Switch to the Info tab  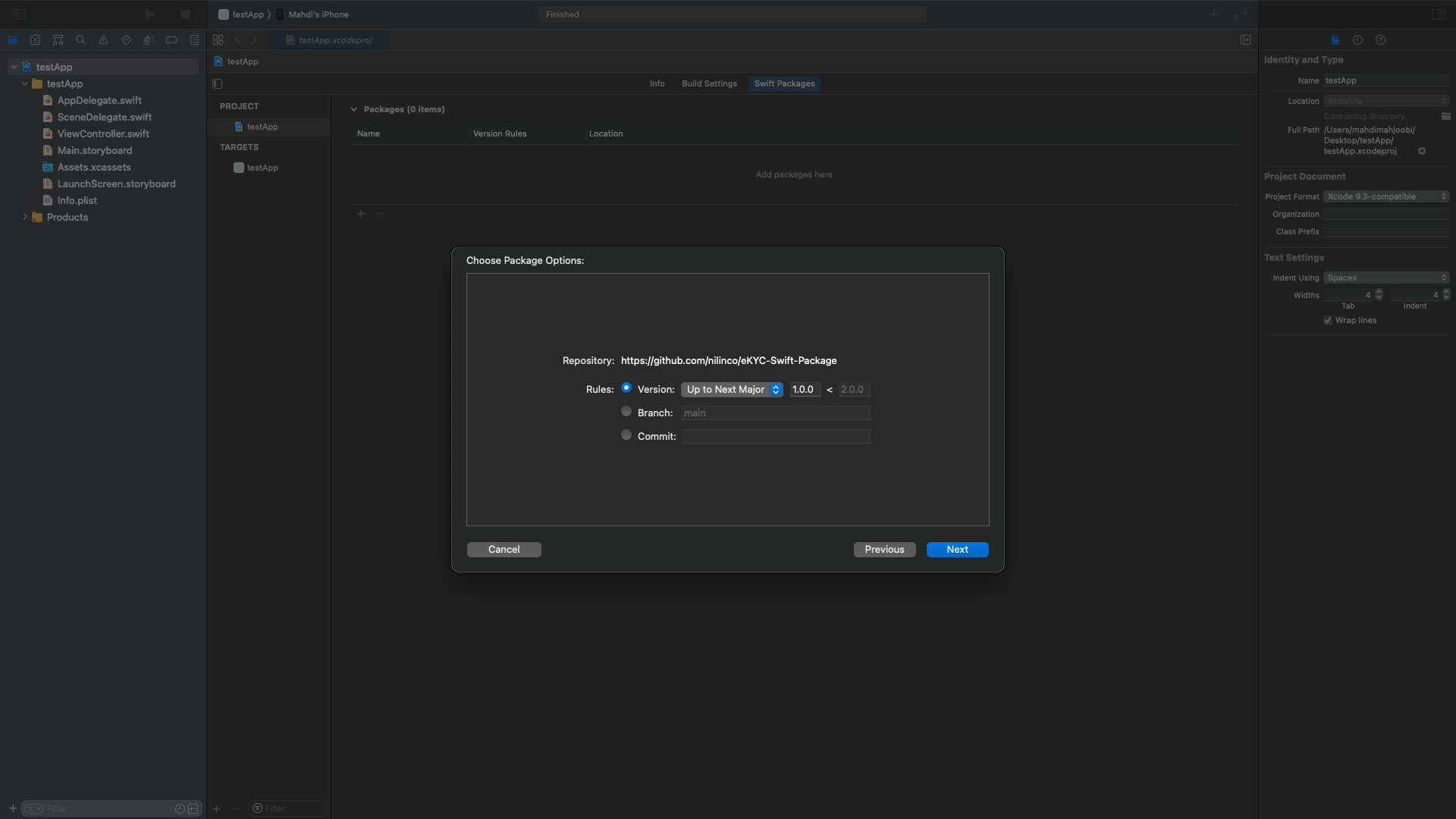pyautogui.click(x=657, y=84)
